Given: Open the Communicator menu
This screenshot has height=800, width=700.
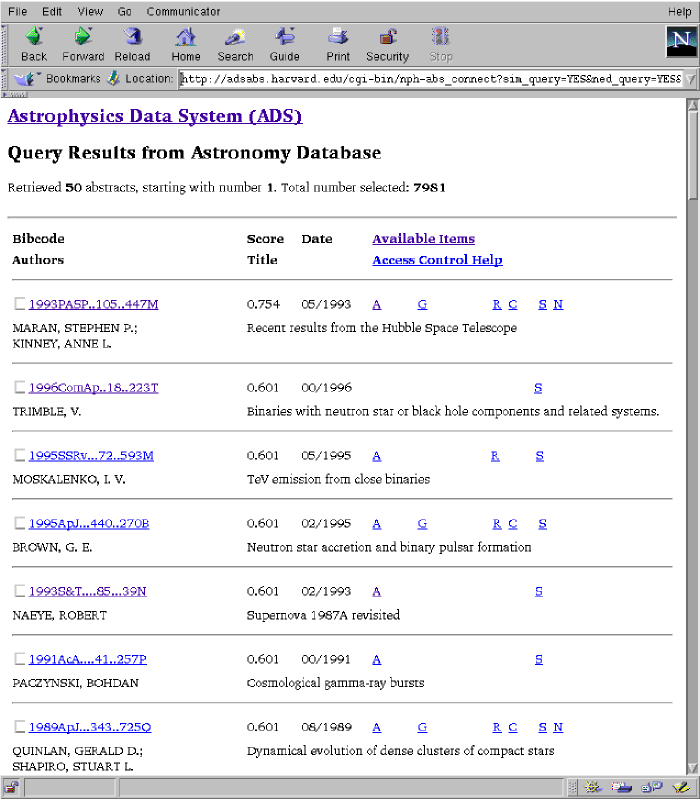Looking at the screenshot, I should pyautogui.click(x=184, y=11).
